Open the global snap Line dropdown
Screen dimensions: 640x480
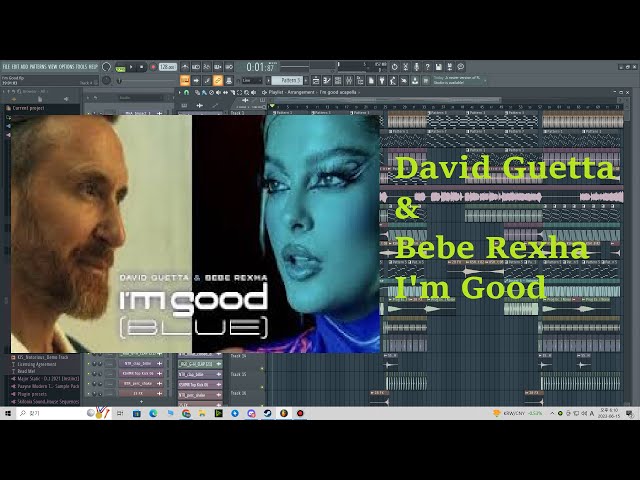click(x=252, y=80)
